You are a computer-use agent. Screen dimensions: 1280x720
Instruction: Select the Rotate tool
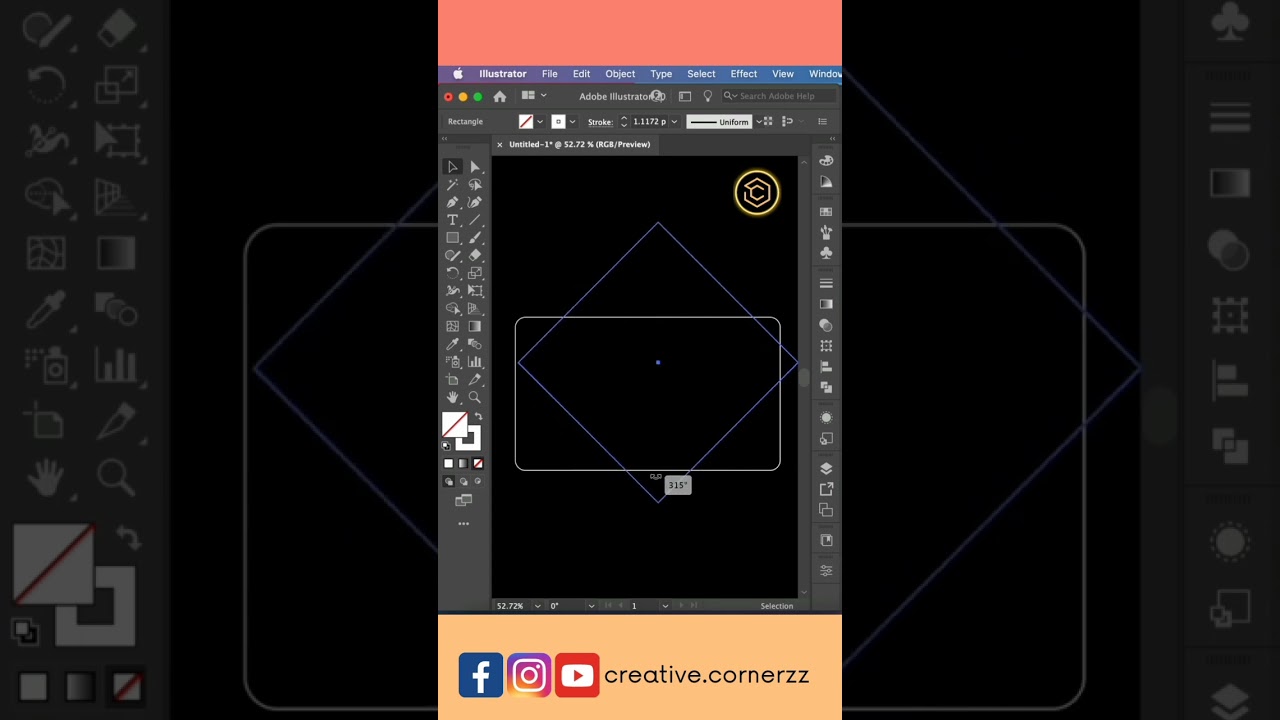[x=452, y=273]
